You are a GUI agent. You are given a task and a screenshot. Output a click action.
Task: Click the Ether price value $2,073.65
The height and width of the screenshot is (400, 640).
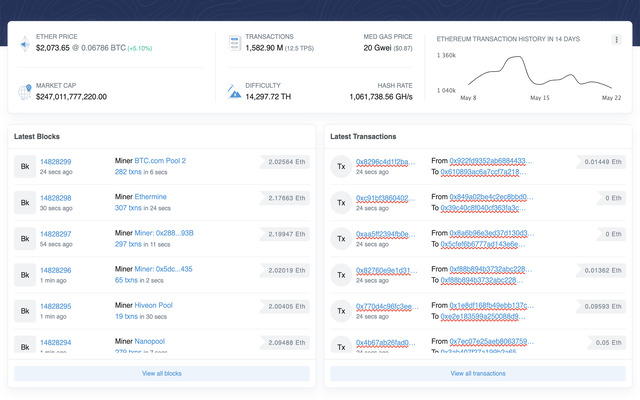click(x=53, y=48)
